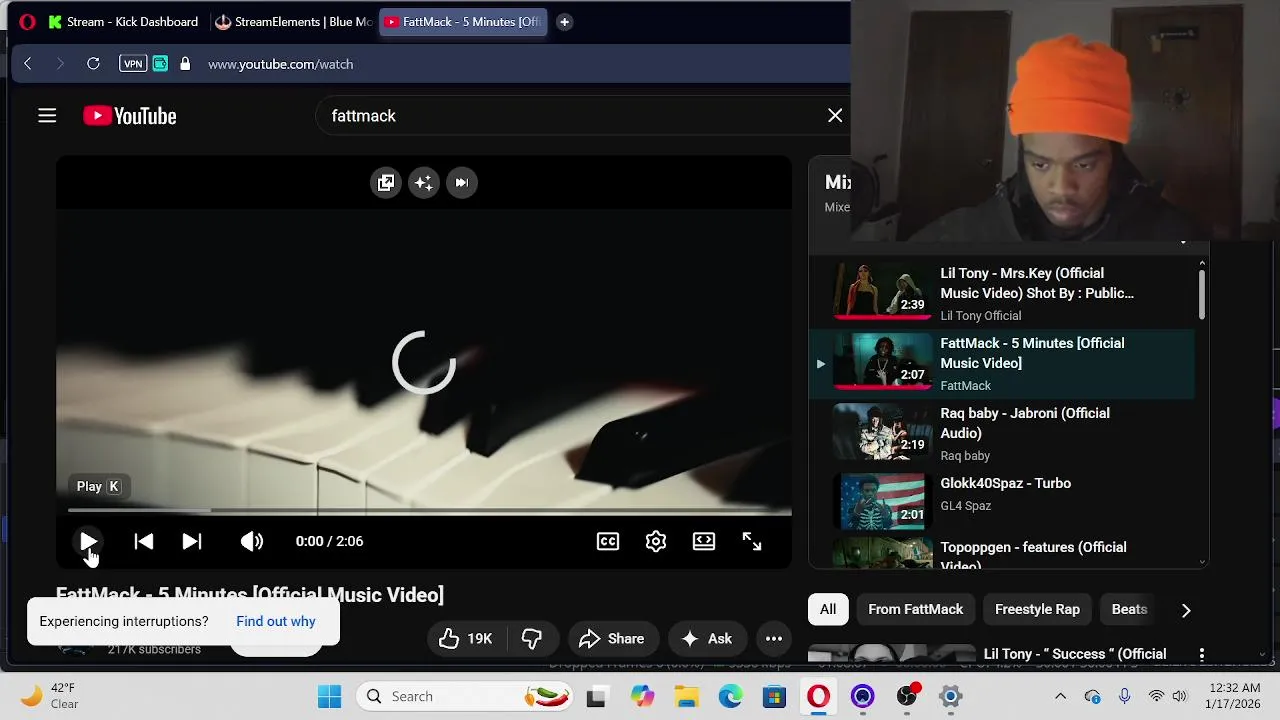Clear the search query with X

pyautogui.click(x=835, y=116)
